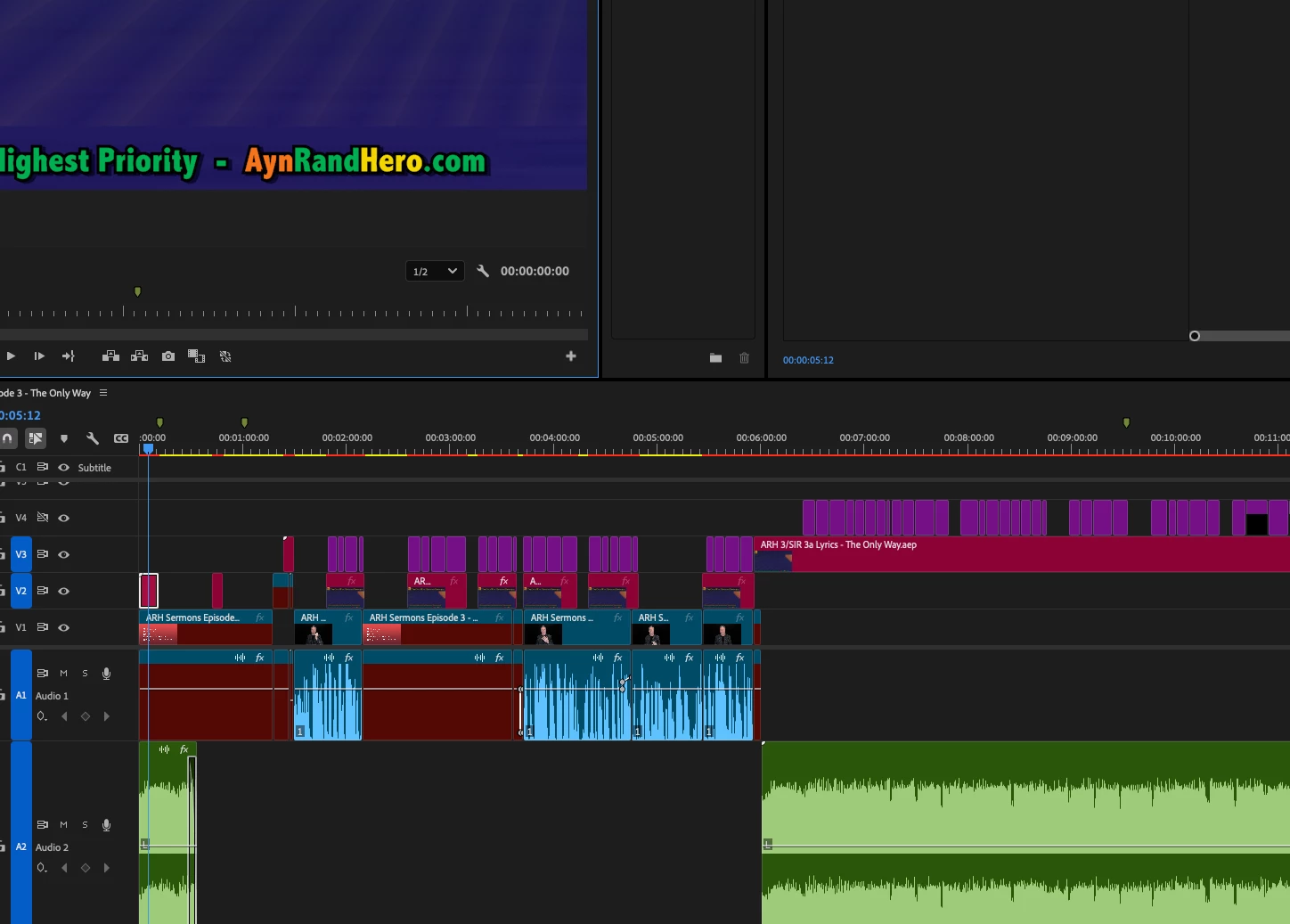The image size is (1290, 924).
Task: Select the 'The Only Way' sequence tab
Action: click(x=45, y=393)
